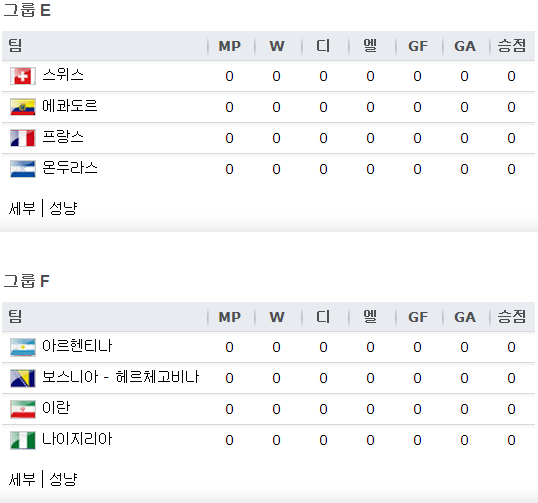
Task: Select 보스니아 - 헤르체고비나 team name
Action: click(120, 377)
